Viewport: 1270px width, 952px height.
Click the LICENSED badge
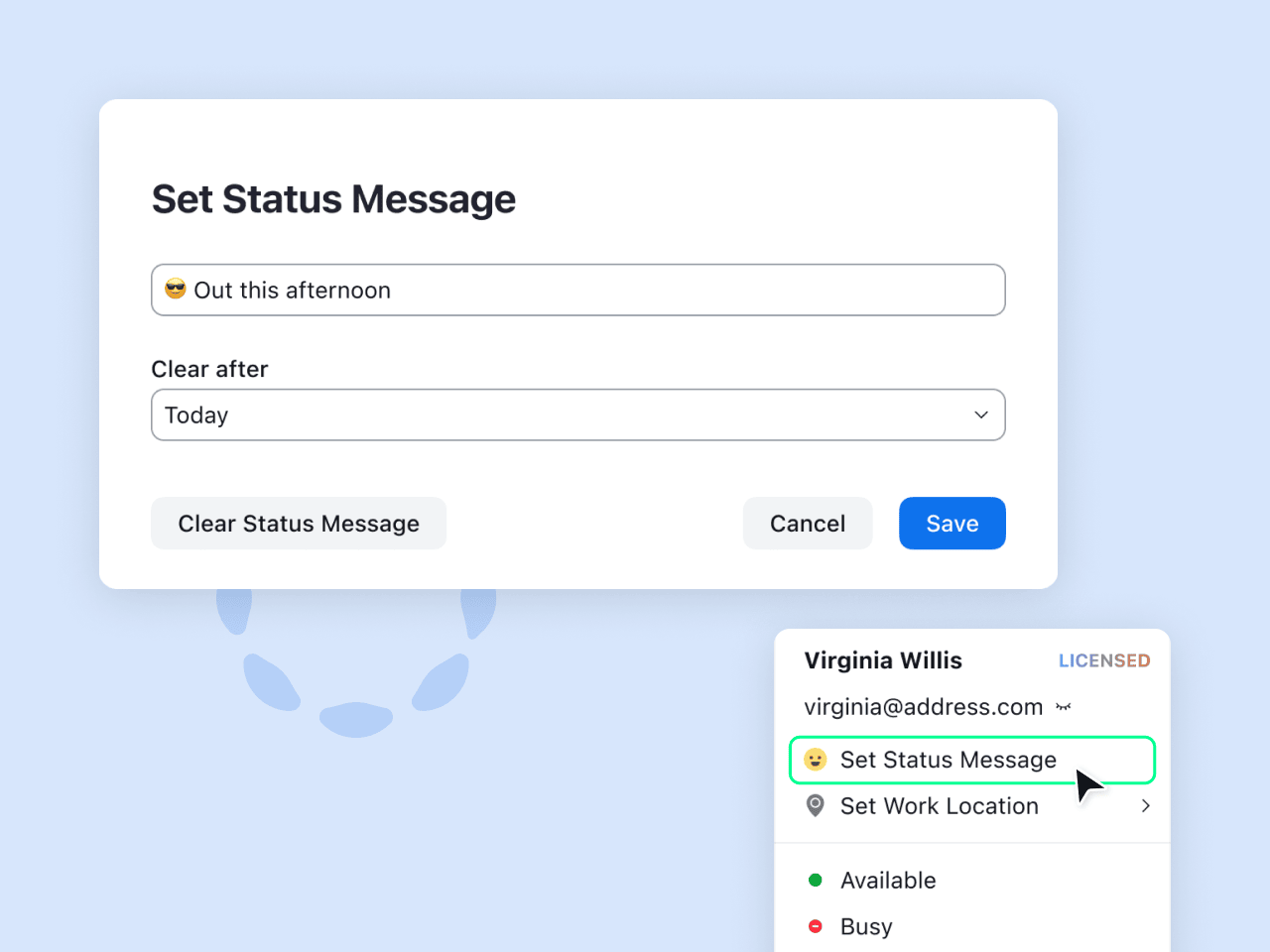click(1103, 660)
